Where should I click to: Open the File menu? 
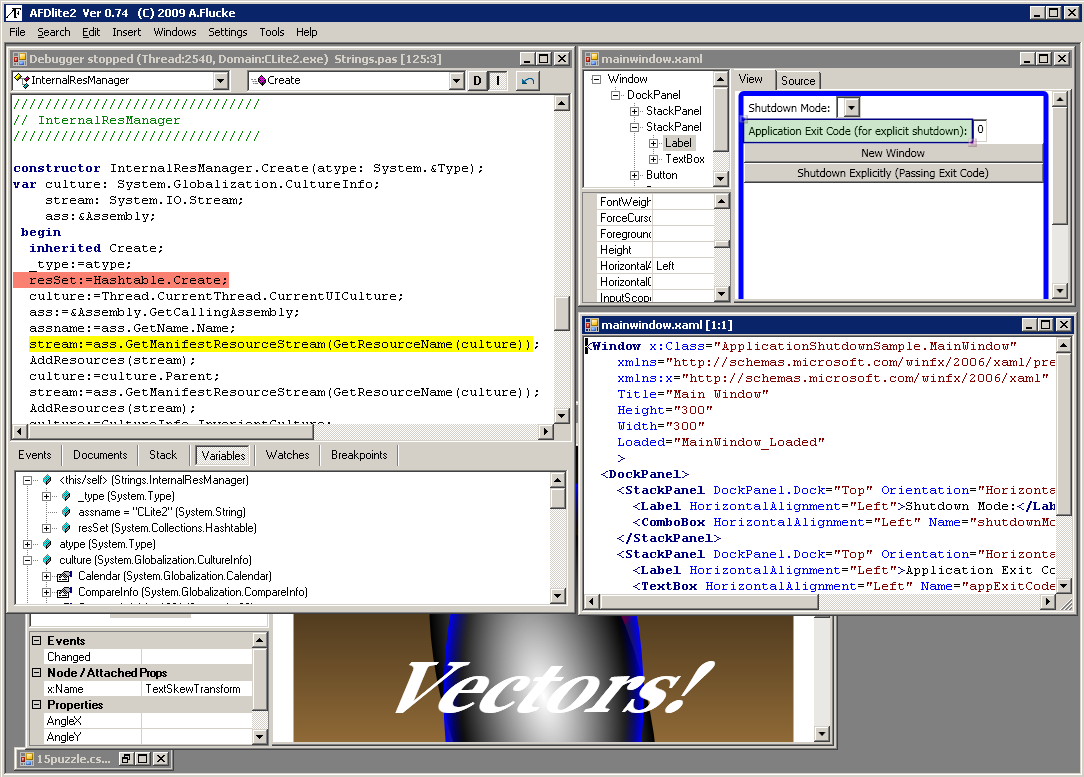[x=17, y=32]
